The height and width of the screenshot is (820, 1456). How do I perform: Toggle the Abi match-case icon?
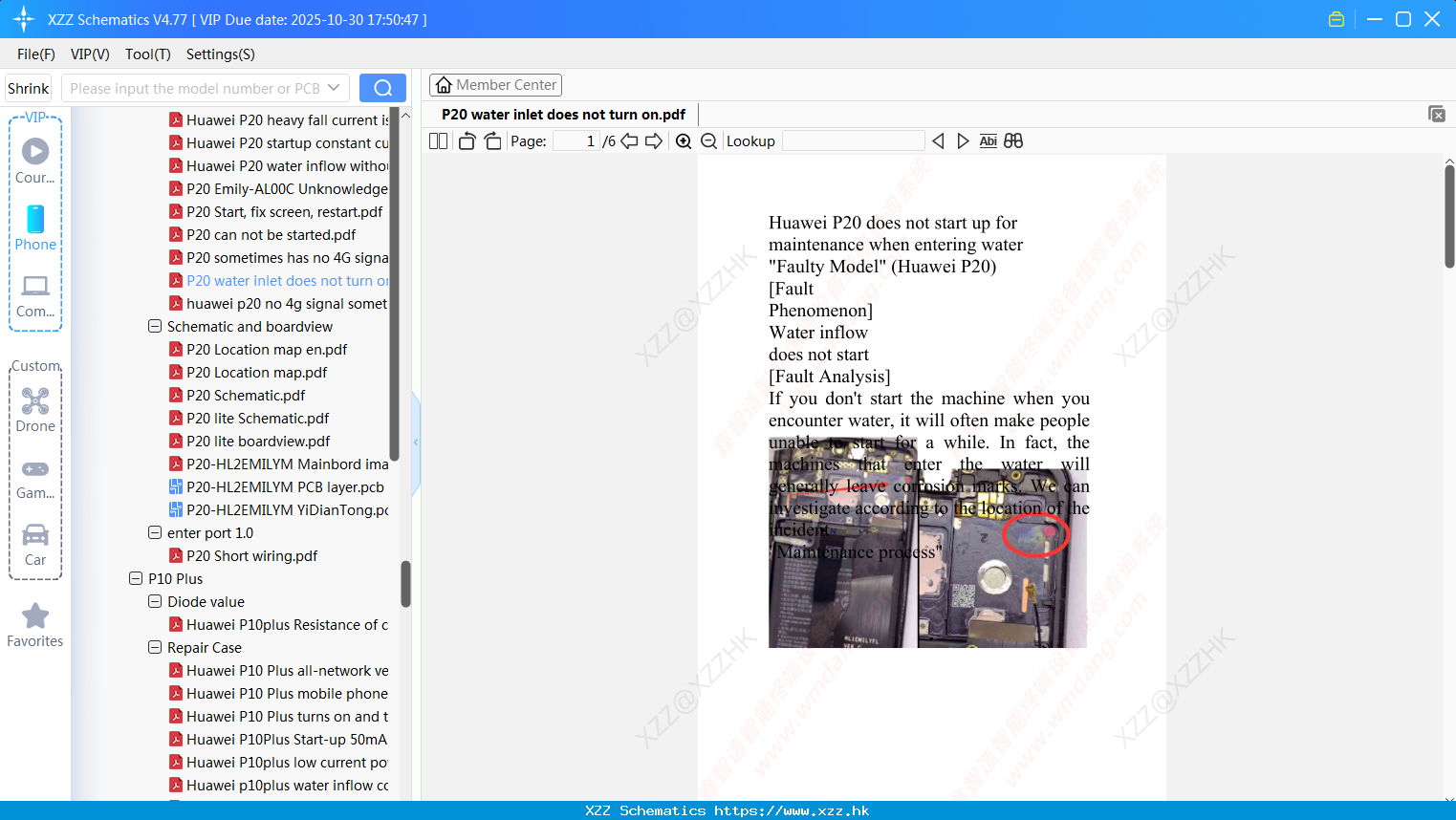coord(989,140)
